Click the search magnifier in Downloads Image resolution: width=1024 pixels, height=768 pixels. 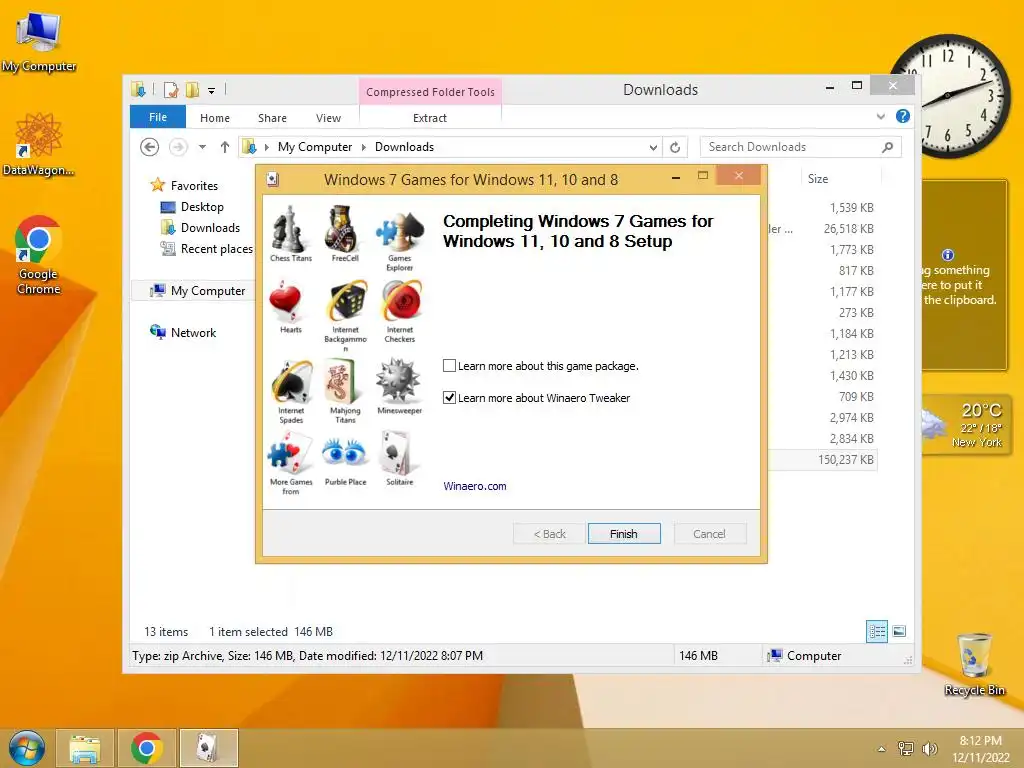(x=887, y=147)
